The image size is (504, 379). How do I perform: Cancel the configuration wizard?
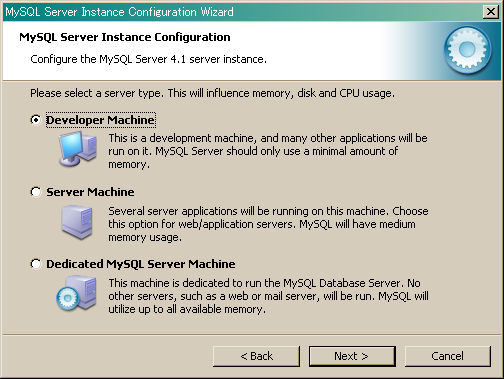tap(448, 356)
